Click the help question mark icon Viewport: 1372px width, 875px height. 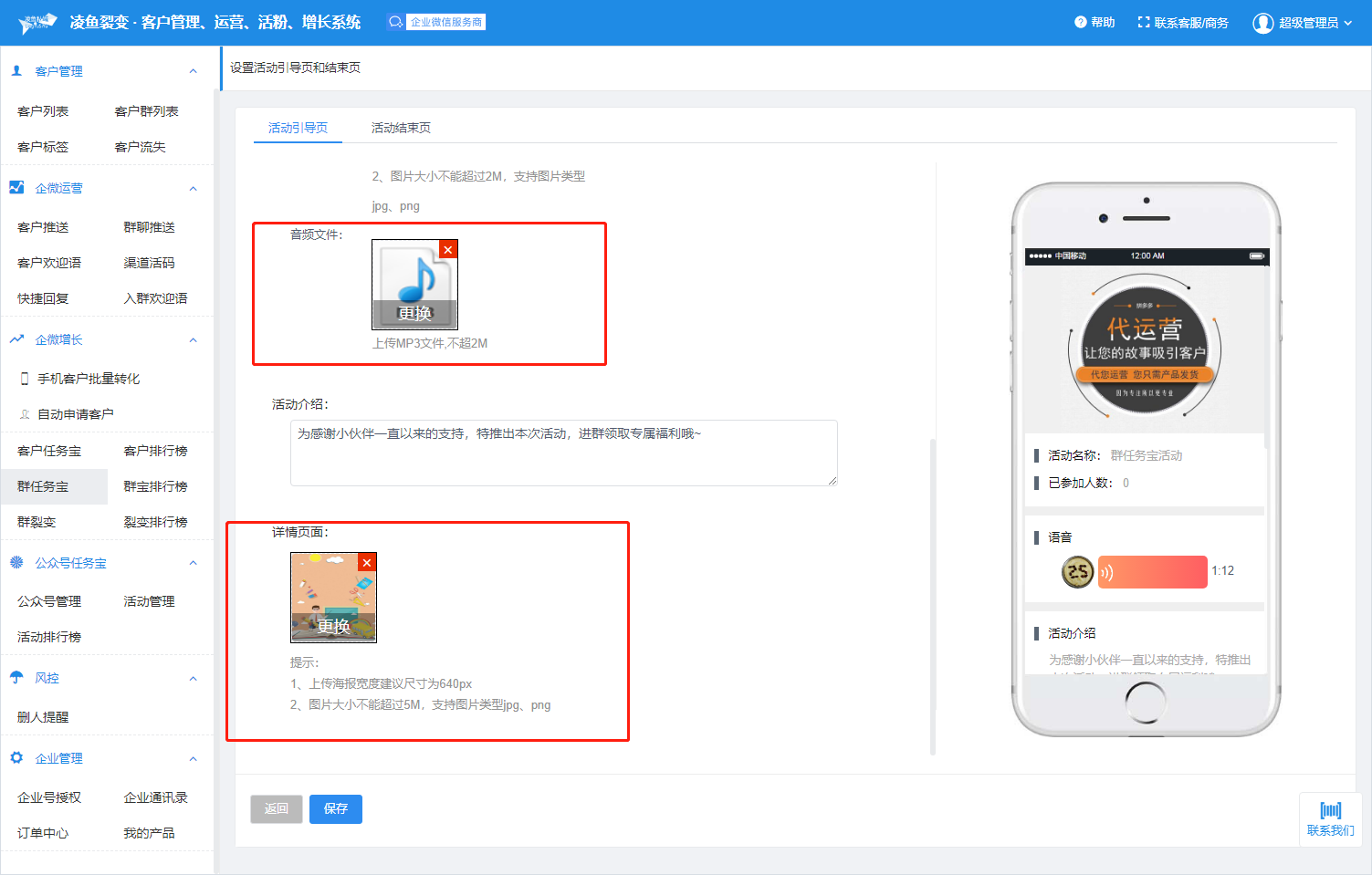(1080, 23)
